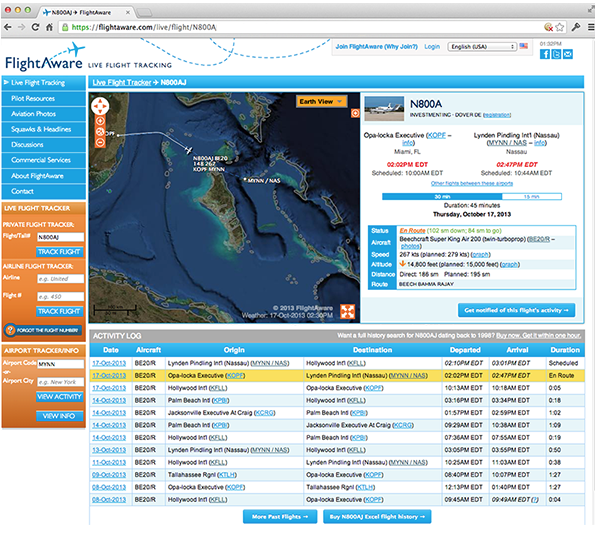Zoom out on the flight map
The width and height of the screenshot is (595, 544).
100,143
